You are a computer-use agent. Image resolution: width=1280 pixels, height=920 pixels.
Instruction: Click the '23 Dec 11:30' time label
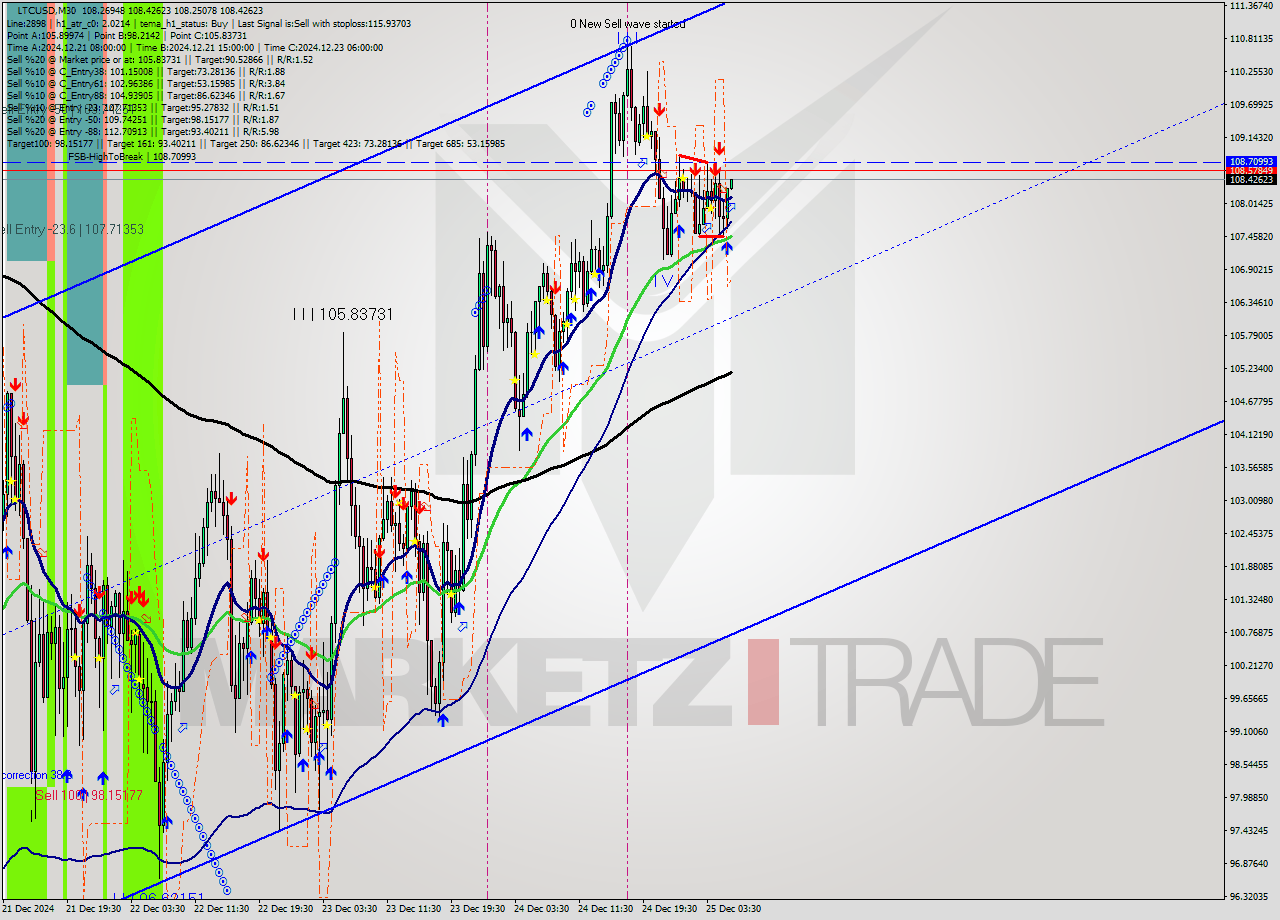[x=414, y=909]
